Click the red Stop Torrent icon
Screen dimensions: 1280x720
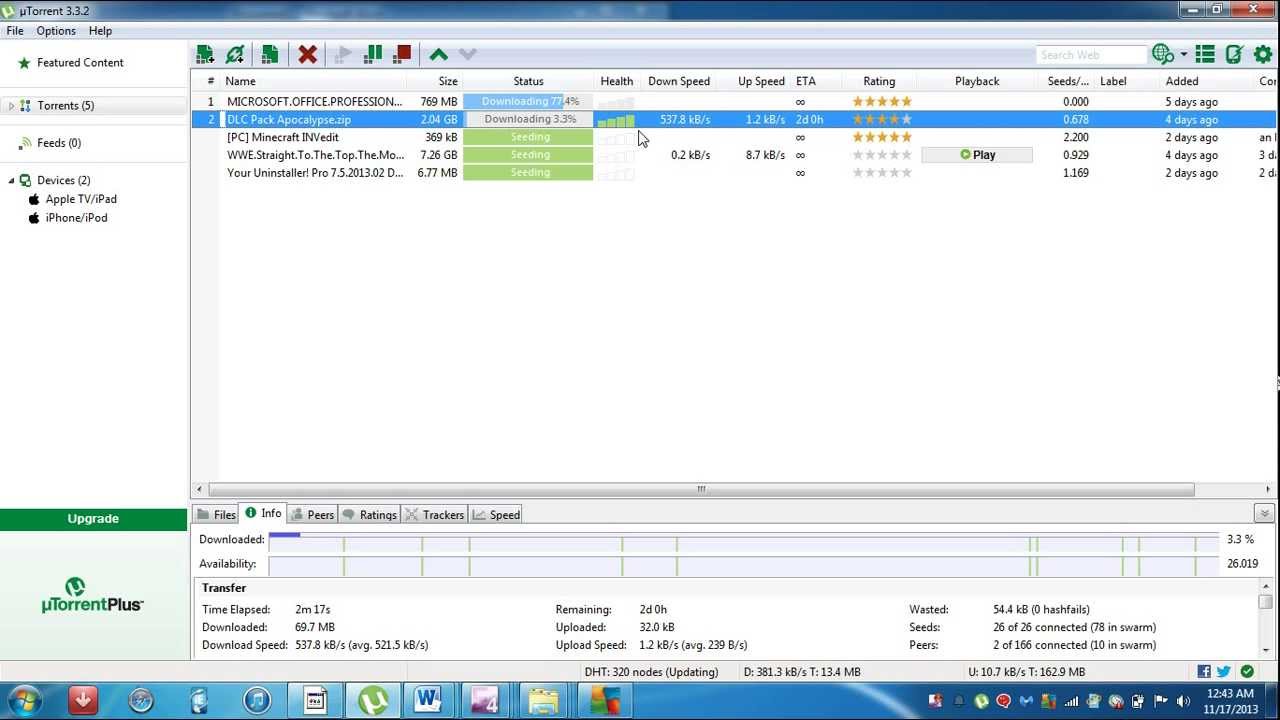[x=402, y=54]
